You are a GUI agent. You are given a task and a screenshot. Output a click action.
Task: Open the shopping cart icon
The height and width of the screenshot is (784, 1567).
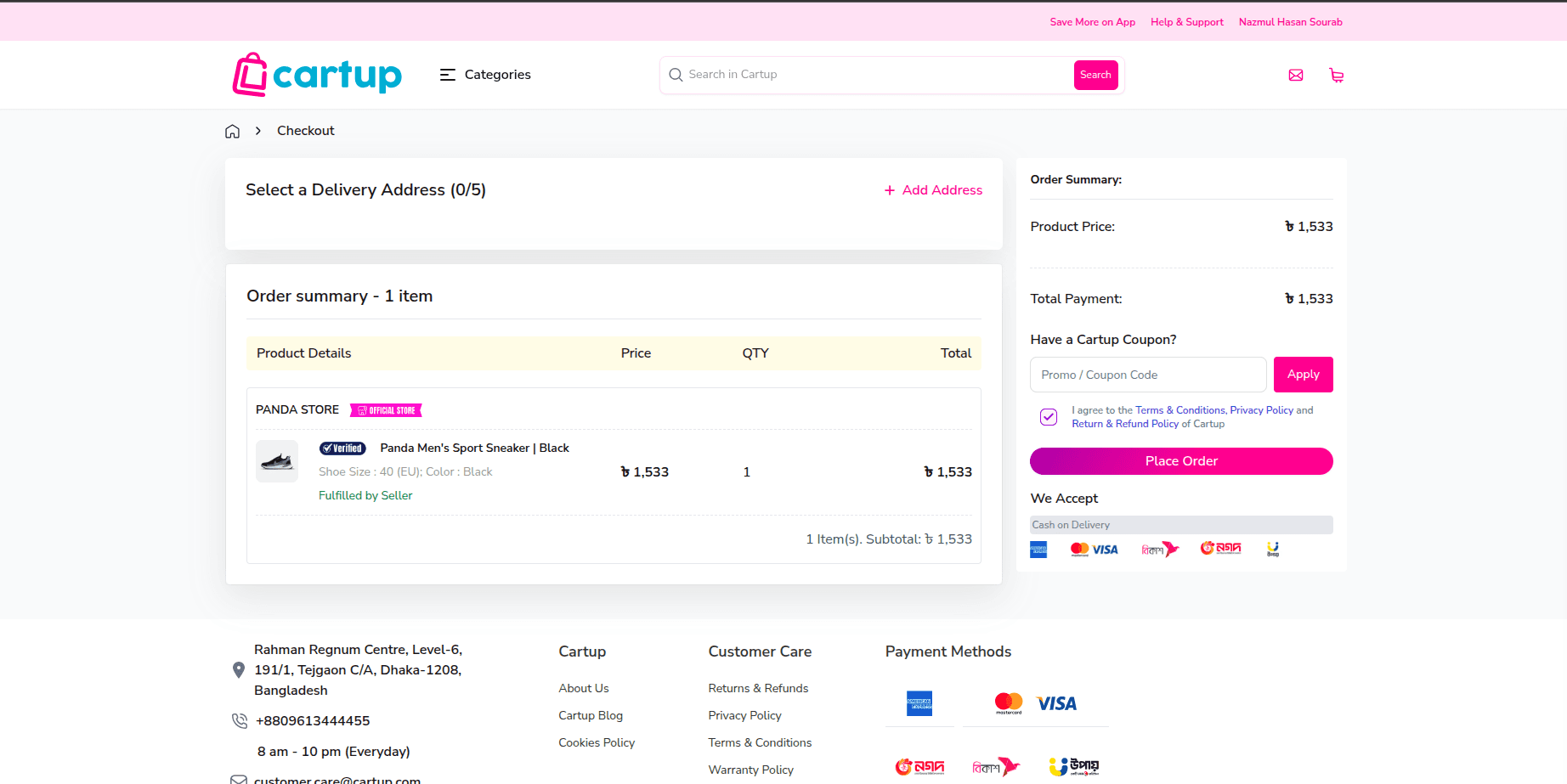click(1336, 75)
